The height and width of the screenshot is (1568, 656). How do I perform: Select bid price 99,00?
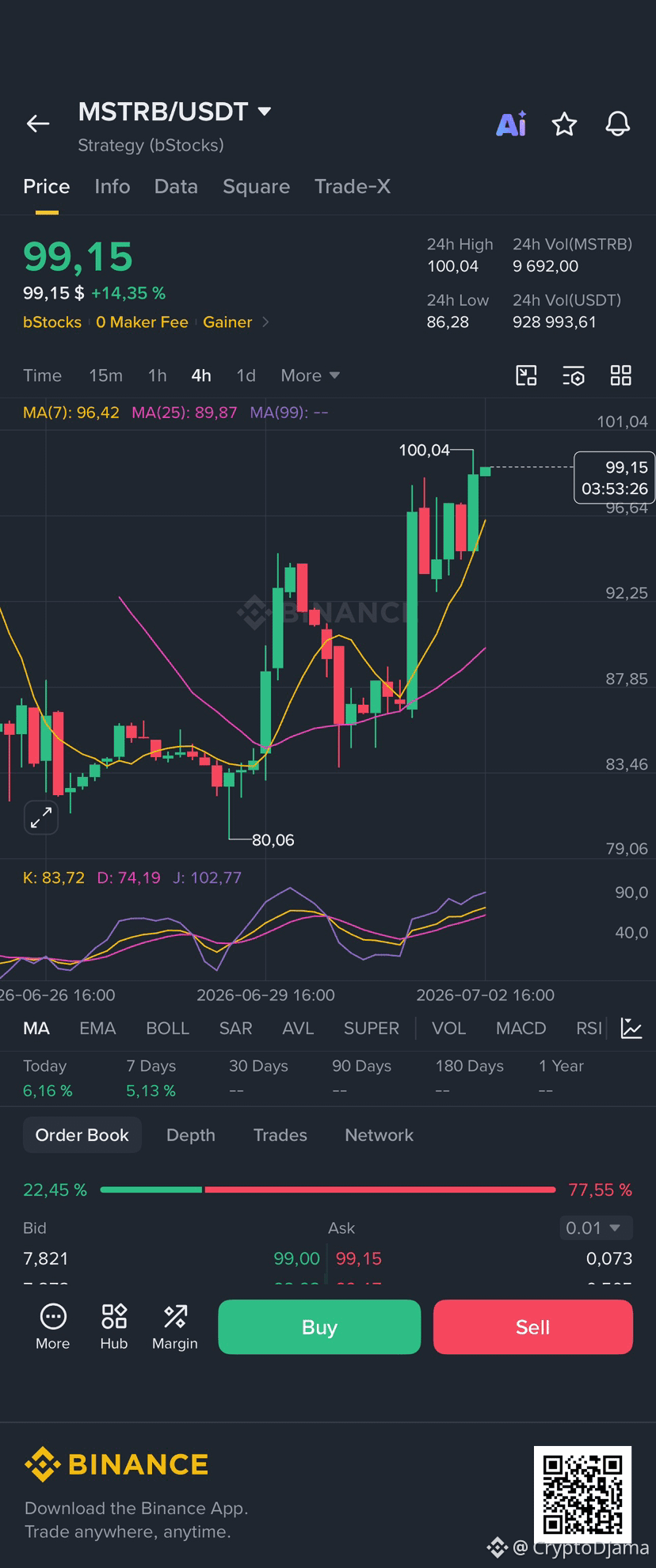point(296,1258)
